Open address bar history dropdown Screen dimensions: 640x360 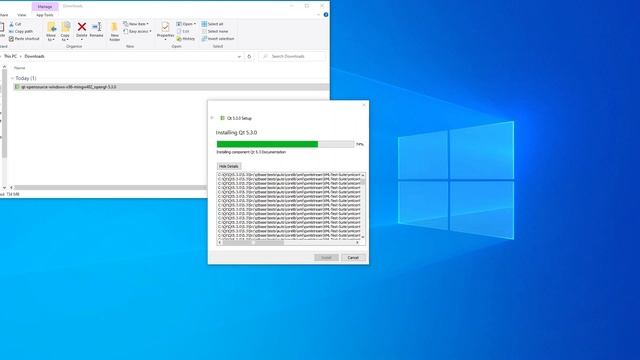pos(239,57)
